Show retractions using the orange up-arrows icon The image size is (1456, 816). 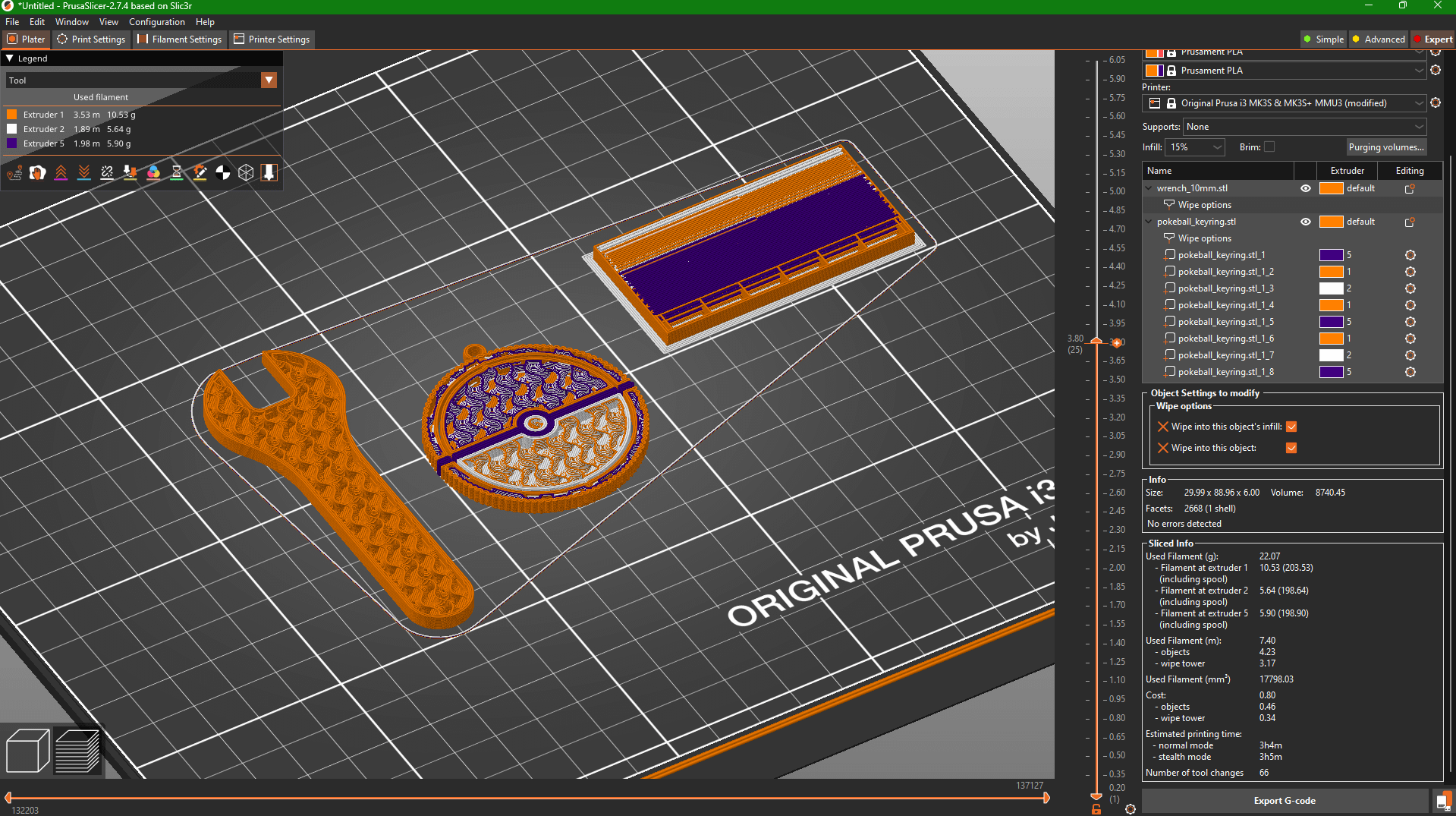(x=61, y=172)
